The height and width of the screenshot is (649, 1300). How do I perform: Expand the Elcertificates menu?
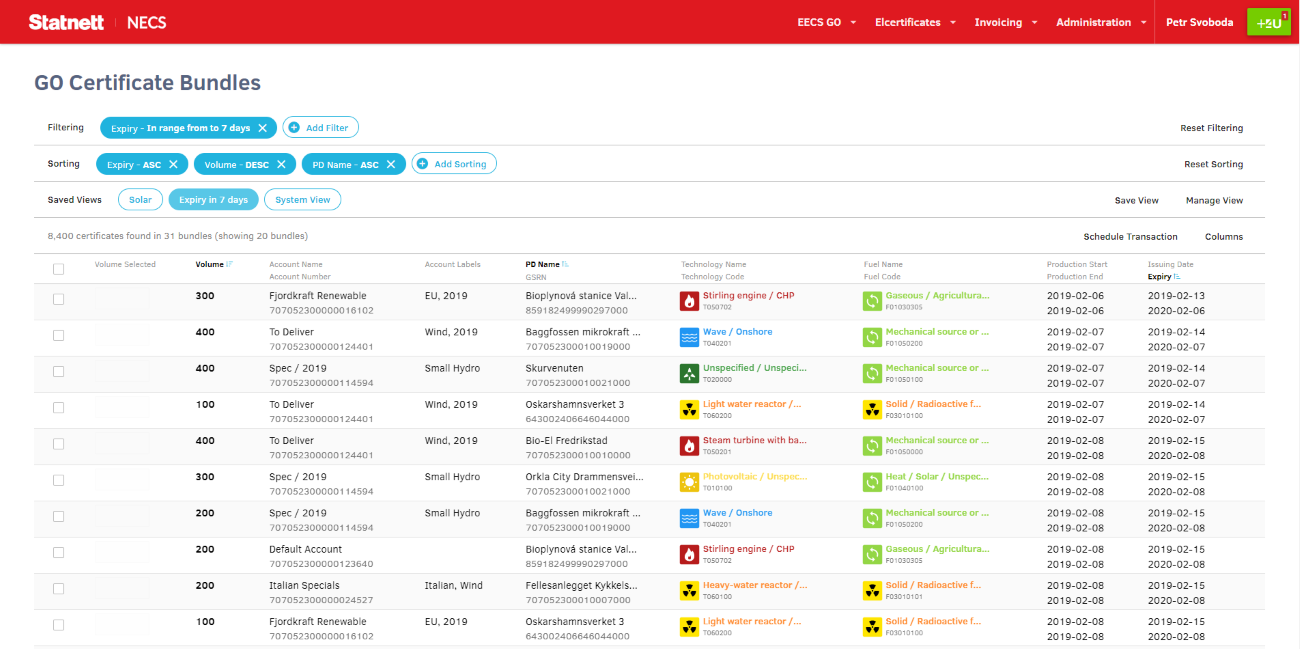[x=915, y=22]
